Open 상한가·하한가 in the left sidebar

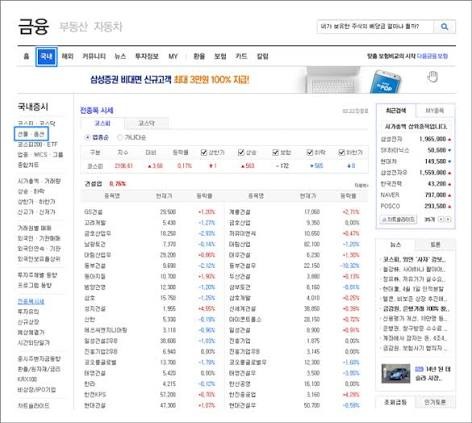(x=36, y=202)
